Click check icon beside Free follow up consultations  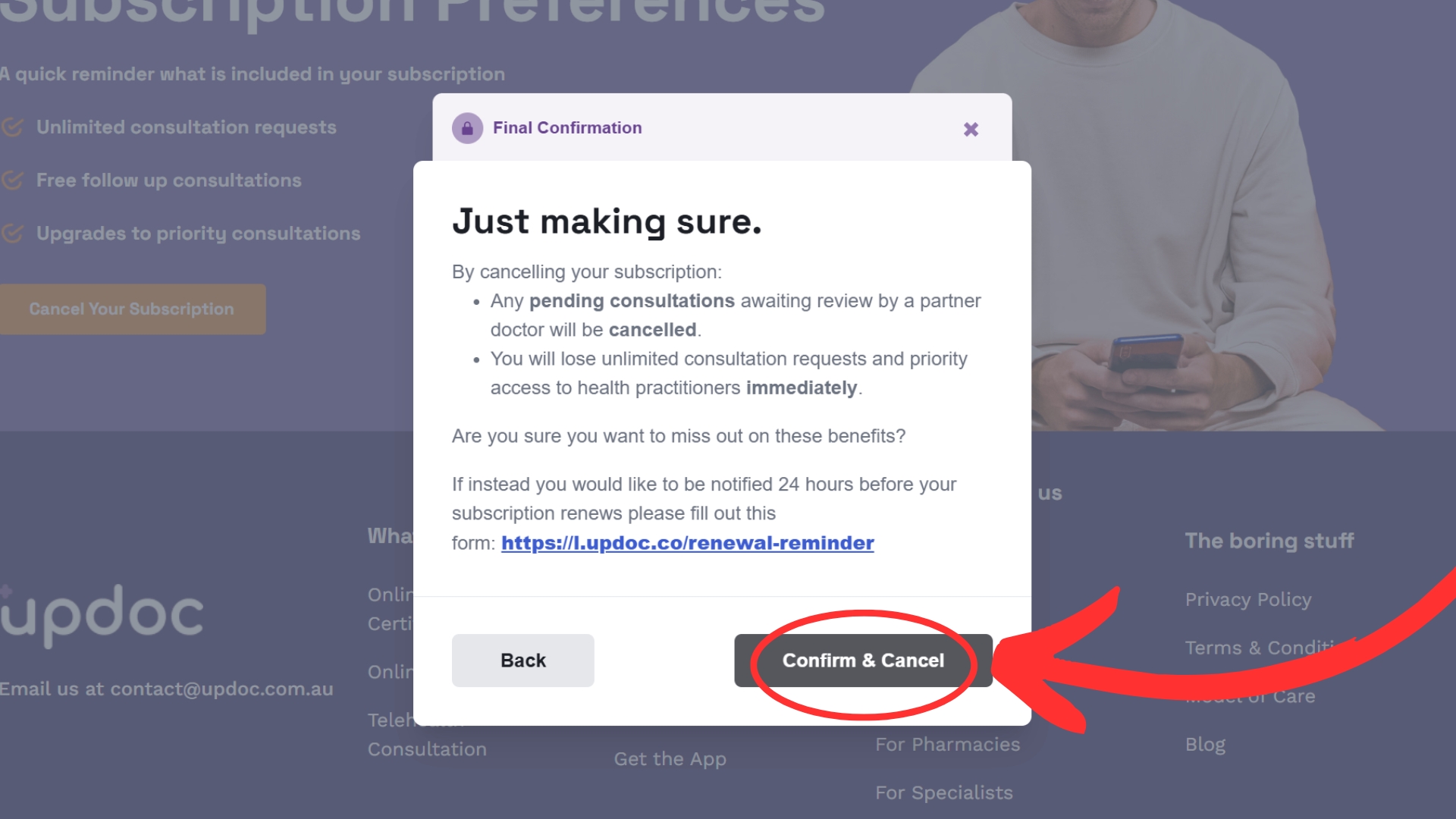[x=12, y=180]
